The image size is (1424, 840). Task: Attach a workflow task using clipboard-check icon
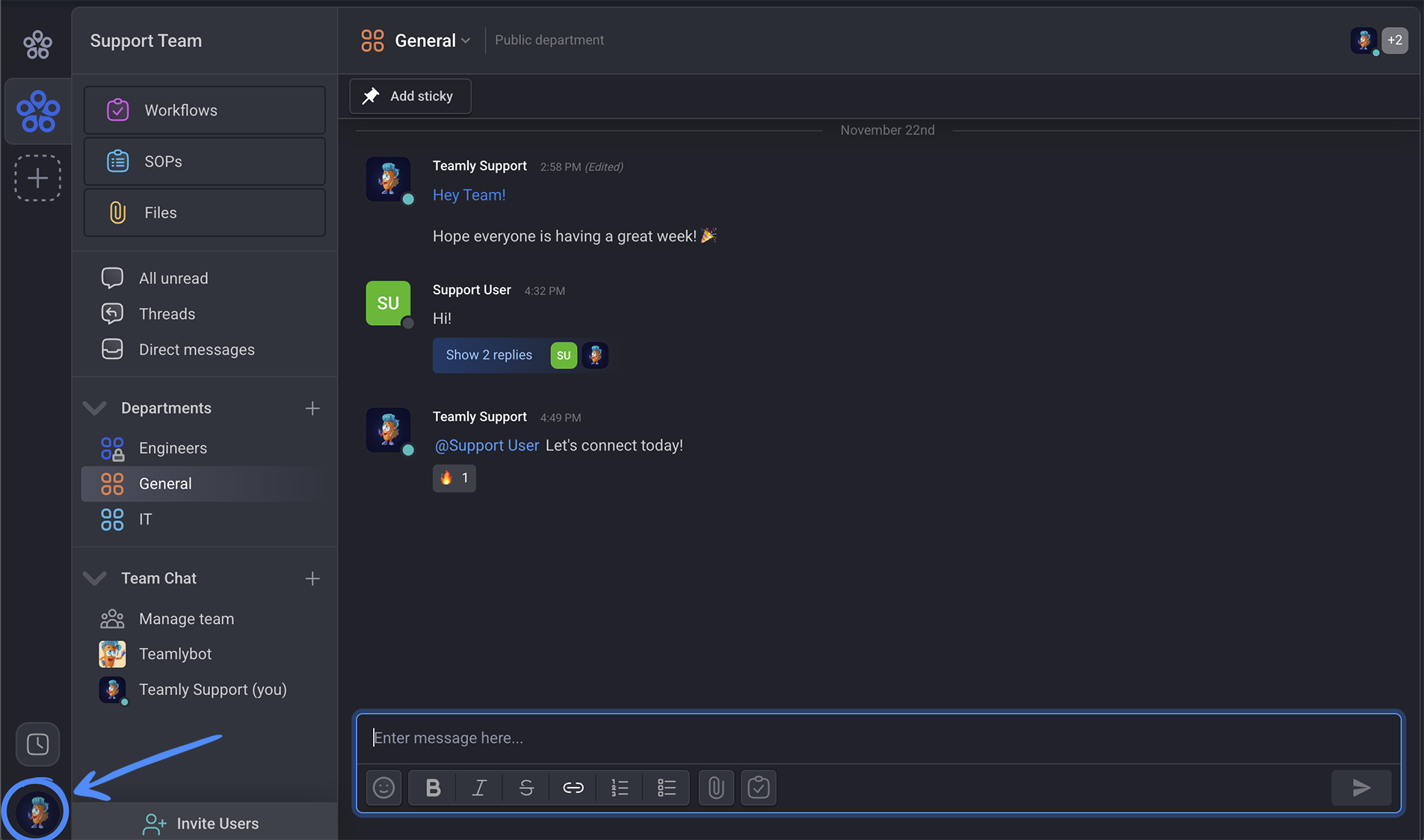tap(759, 788)
